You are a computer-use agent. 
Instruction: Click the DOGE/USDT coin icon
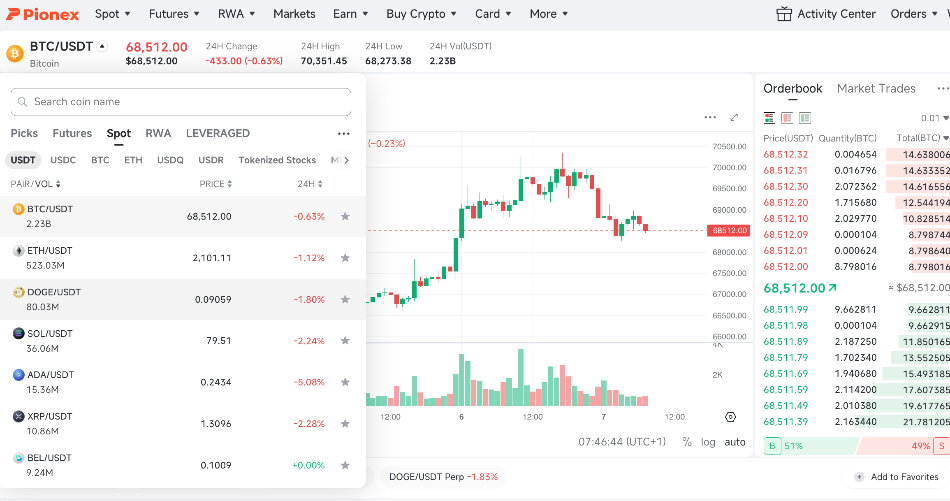click(19, 292)
